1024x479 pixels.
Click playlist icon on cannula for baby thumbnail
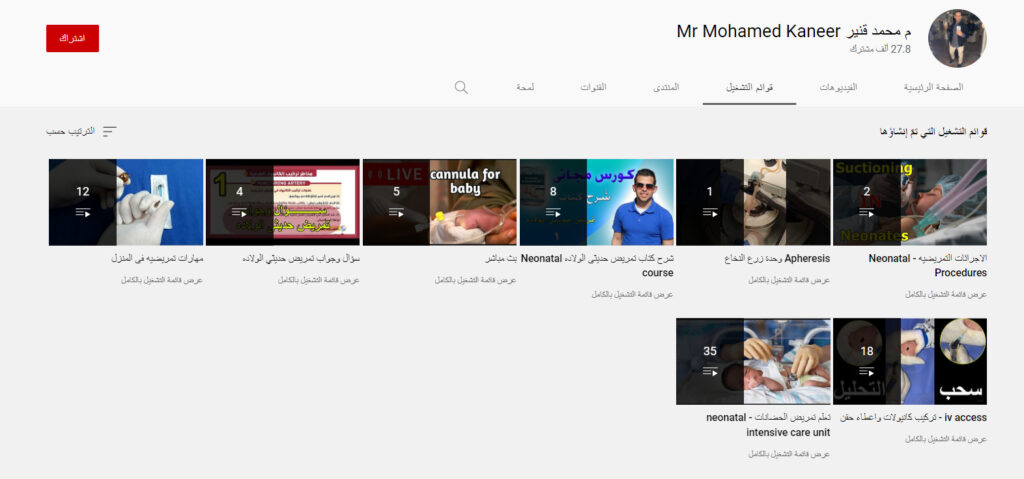(396, 212)
